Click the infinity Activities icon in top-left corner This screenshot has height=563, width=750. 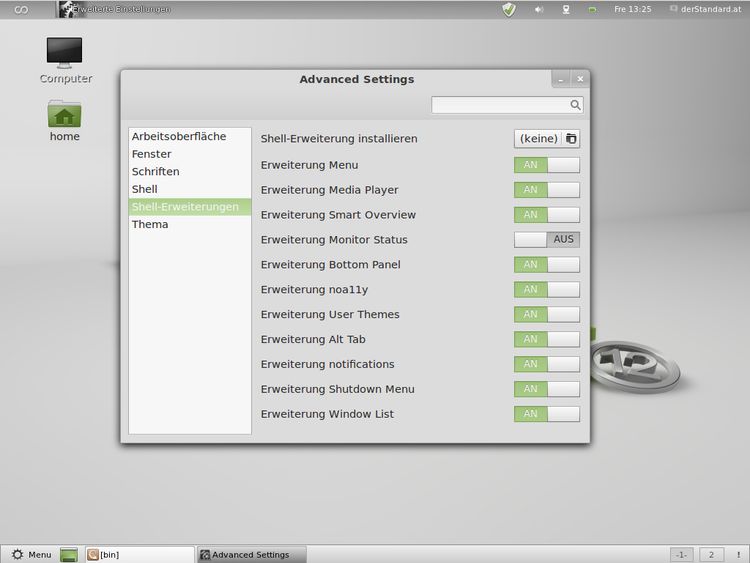21,9
